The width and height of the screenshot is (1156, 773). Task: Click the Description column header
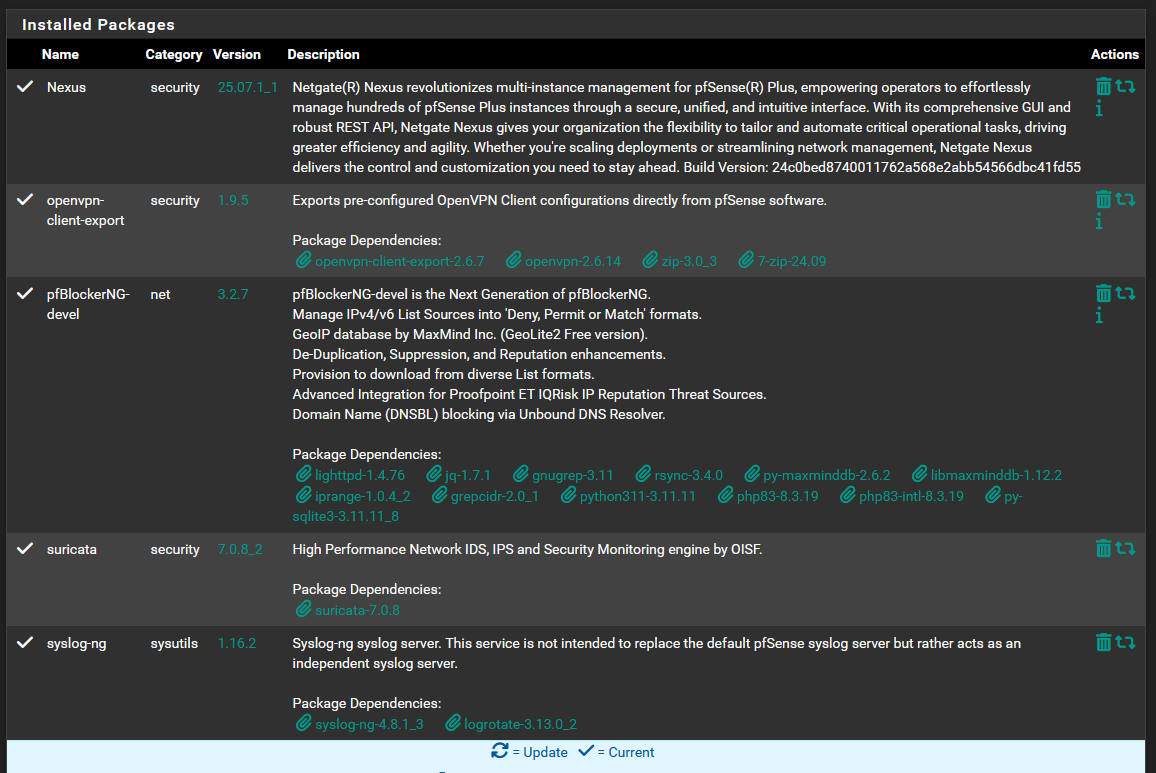pyautogui.click(x=323, y=55)
